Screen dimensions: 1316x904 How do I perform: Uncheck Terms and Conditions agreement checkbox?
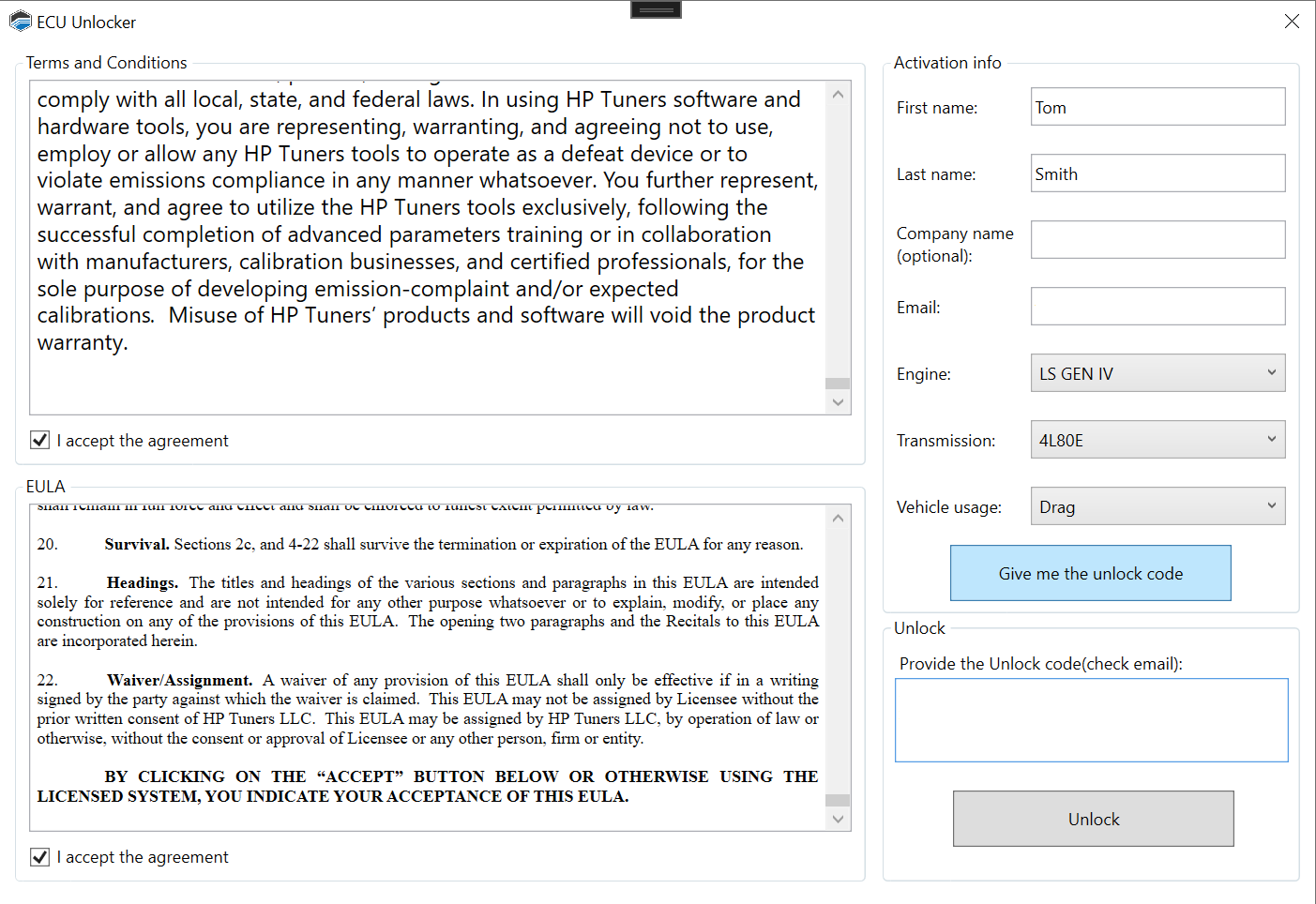point(40,440)
